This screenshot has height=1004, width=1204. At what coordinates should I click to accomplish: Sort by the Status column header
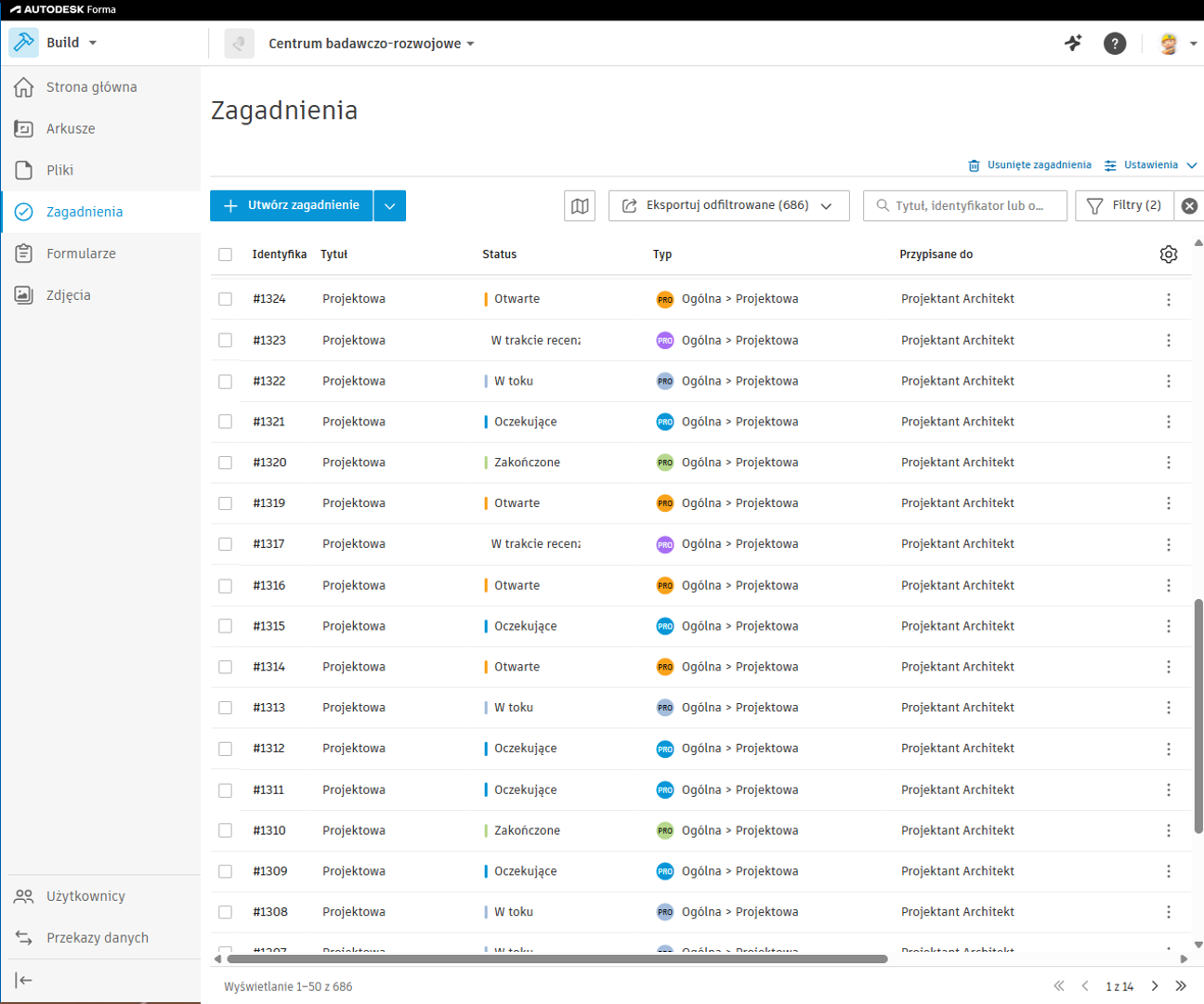tap(500, 254)
